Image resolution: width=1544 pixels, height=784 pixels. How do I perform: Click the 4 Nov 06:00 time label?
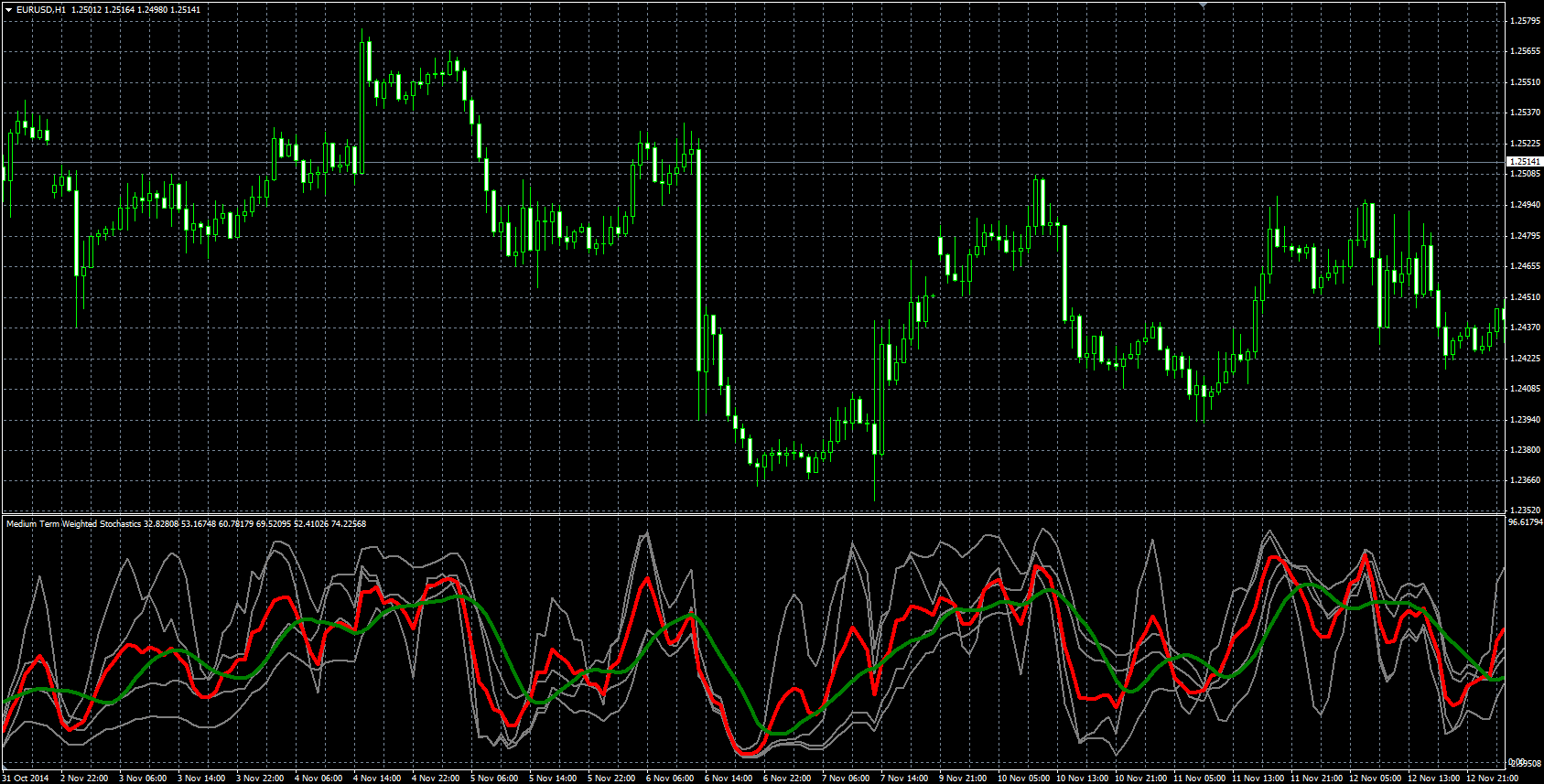[x=319, y=779]
